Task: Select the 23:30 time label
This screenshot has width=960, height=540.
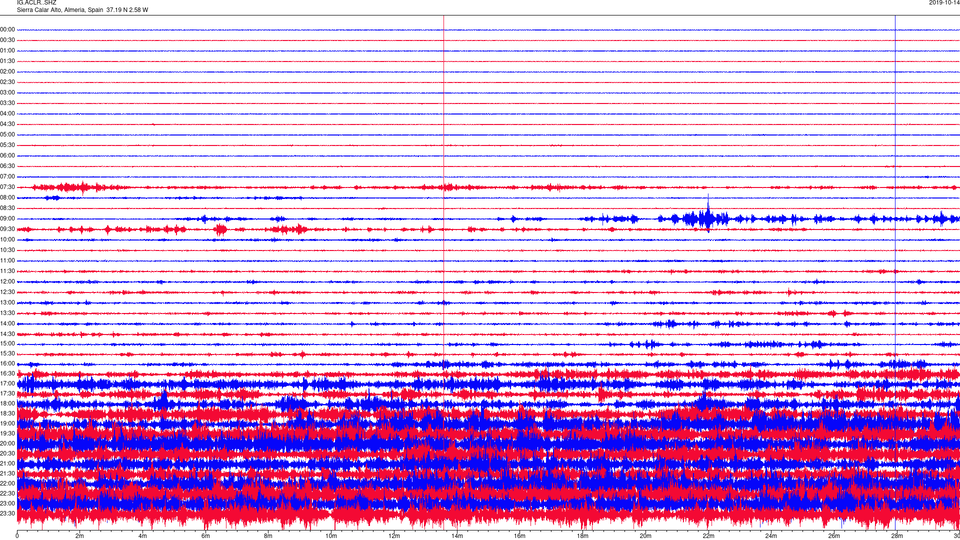Action: (7, 513)
